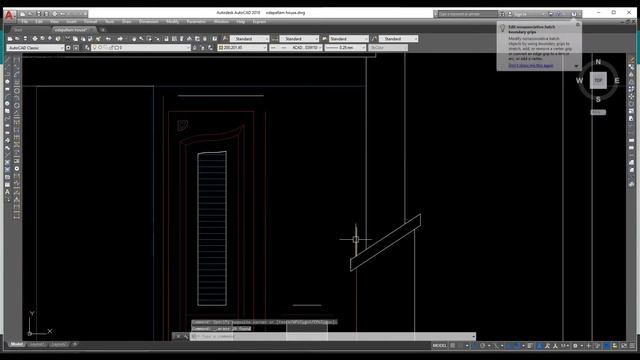Open the table style Standard dropdown
The width and height of the screenshot is (640, 360).
tap(349, 39)
